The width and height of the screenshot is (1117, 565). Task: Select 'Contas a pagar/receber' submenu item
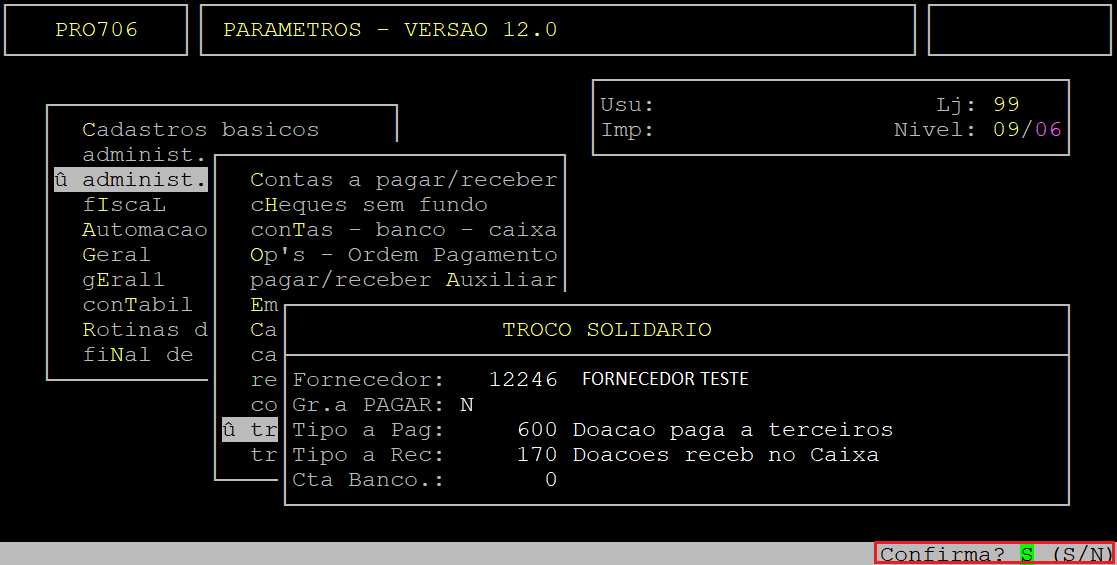pos(403,180)
